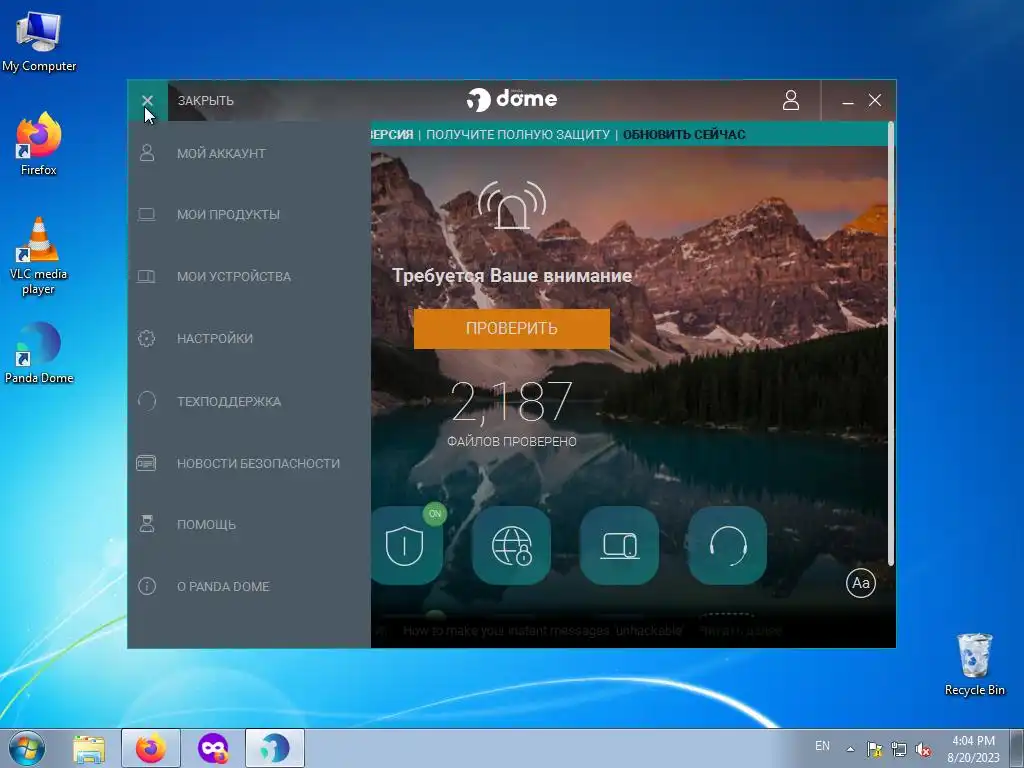
Task: Open File Explorer from taskbar
Action: pos(89,748)
